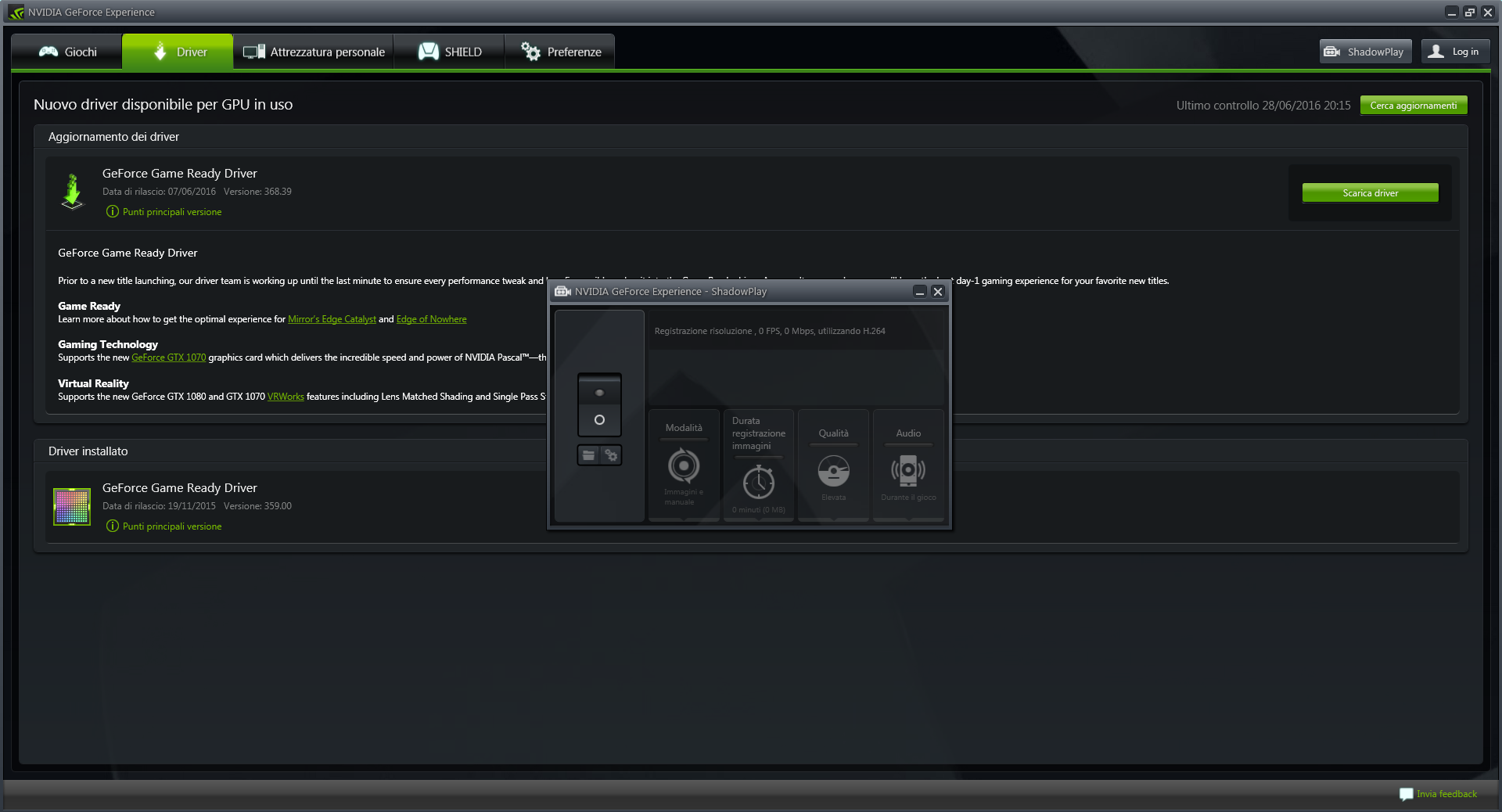
Task: Expand Durata registrazione immagini panel
Action: click(759, 465)
